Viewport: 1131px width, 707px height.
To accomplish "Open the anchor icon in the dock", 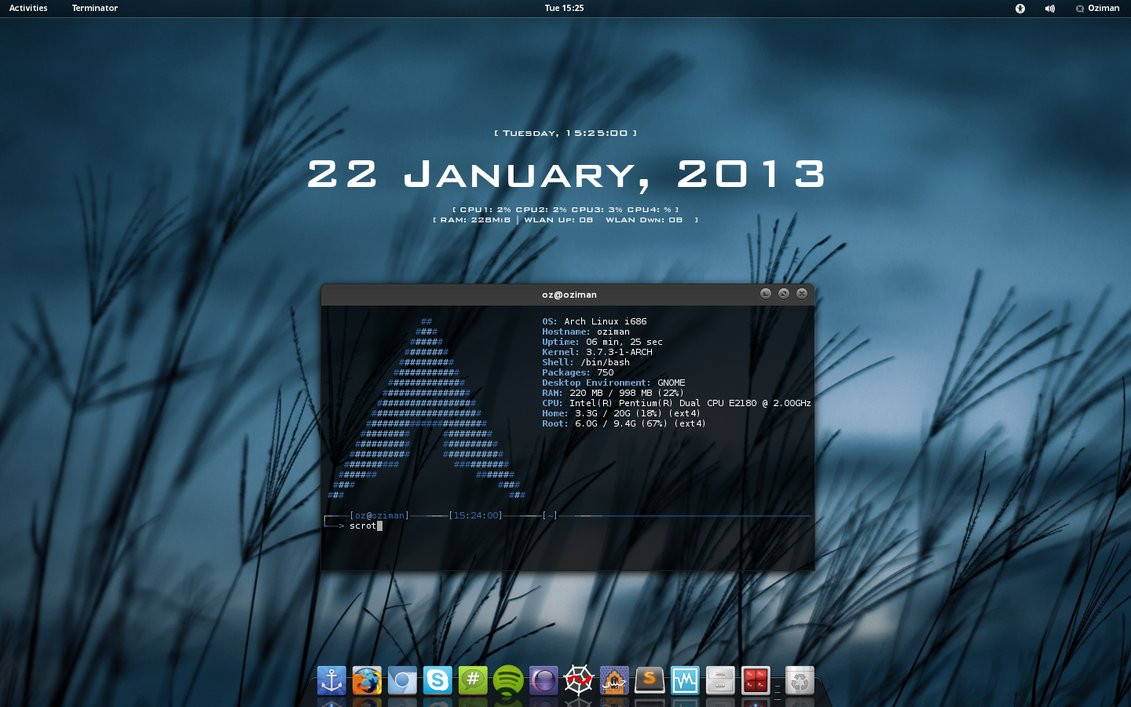I will click(x=332, y=680).
